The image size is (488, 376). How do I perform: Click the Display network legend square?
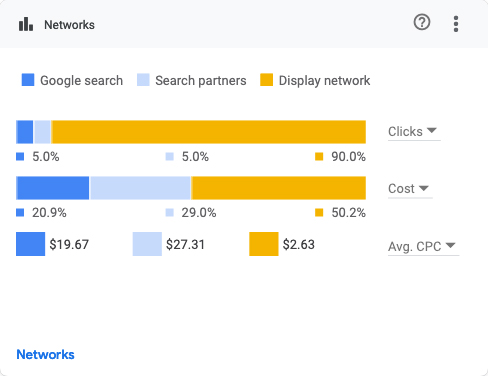266,80
